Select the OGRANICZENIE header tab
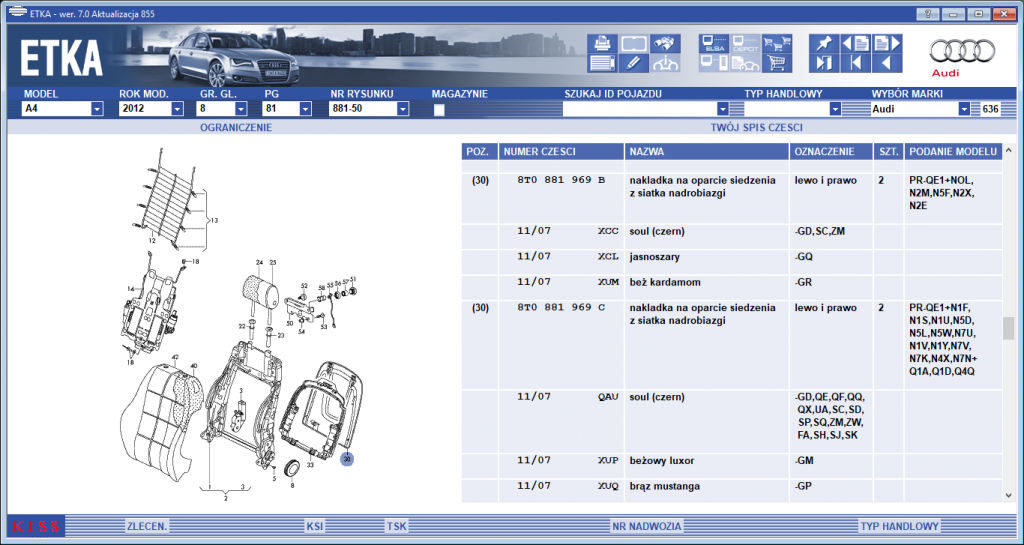 [x=236, y=128]
